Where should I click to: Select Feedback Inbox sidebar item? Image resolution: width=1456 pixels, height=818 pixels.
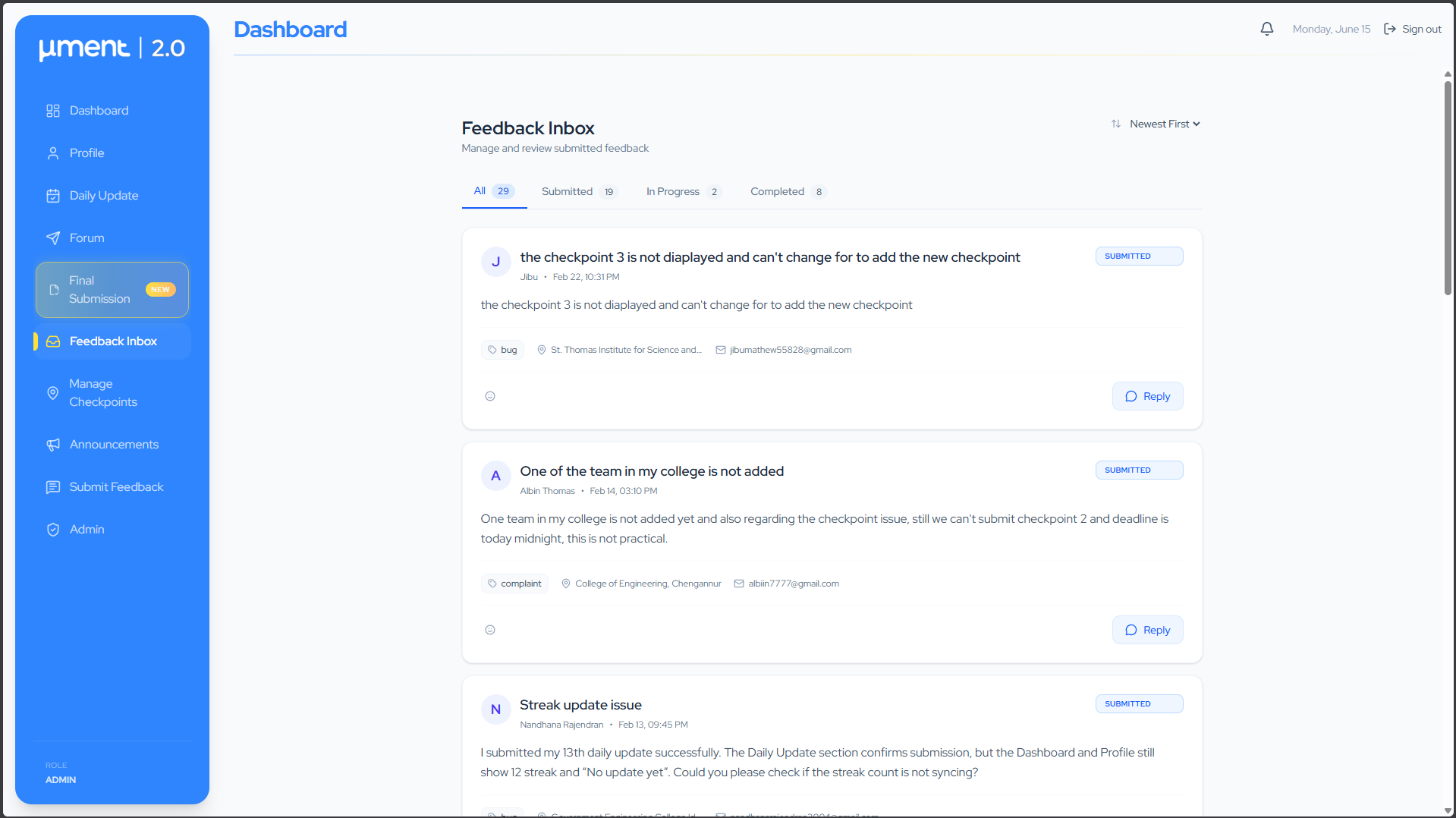[112, 341]
